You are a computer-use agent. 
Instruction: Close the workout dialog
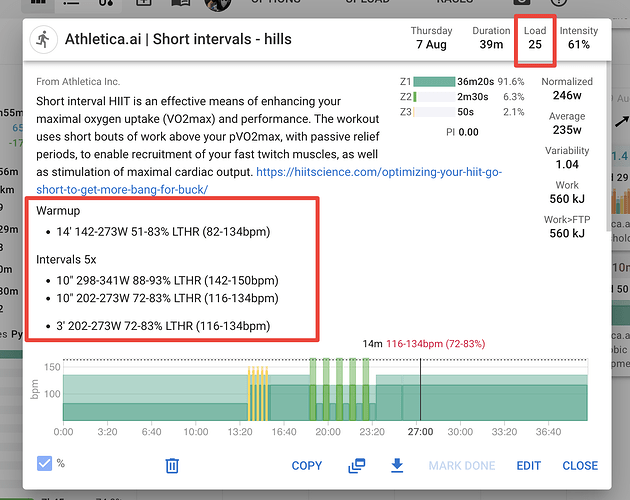580,465
